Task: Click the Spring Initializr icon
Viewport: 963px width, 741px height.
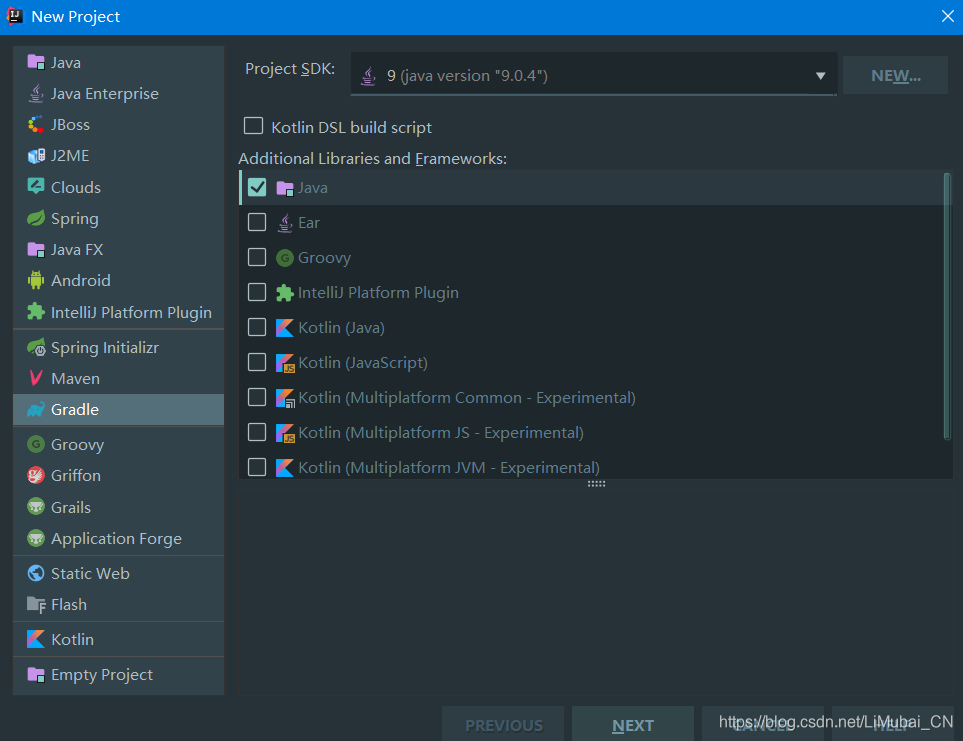Action: (36, 347)
